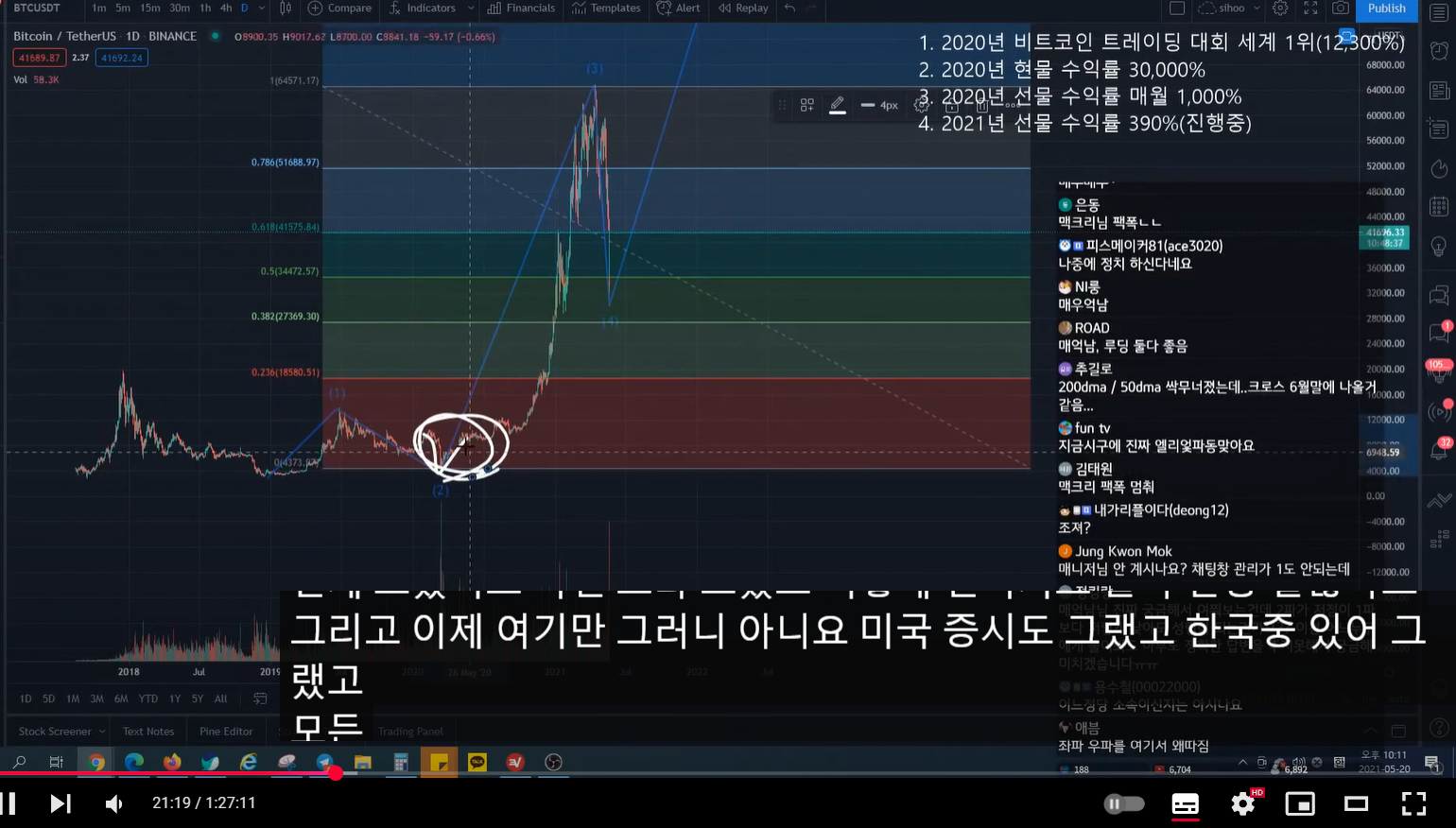This screenshot has height=828, width=1456.
Task: Pause the YouTube video
Action: (9, 803)
